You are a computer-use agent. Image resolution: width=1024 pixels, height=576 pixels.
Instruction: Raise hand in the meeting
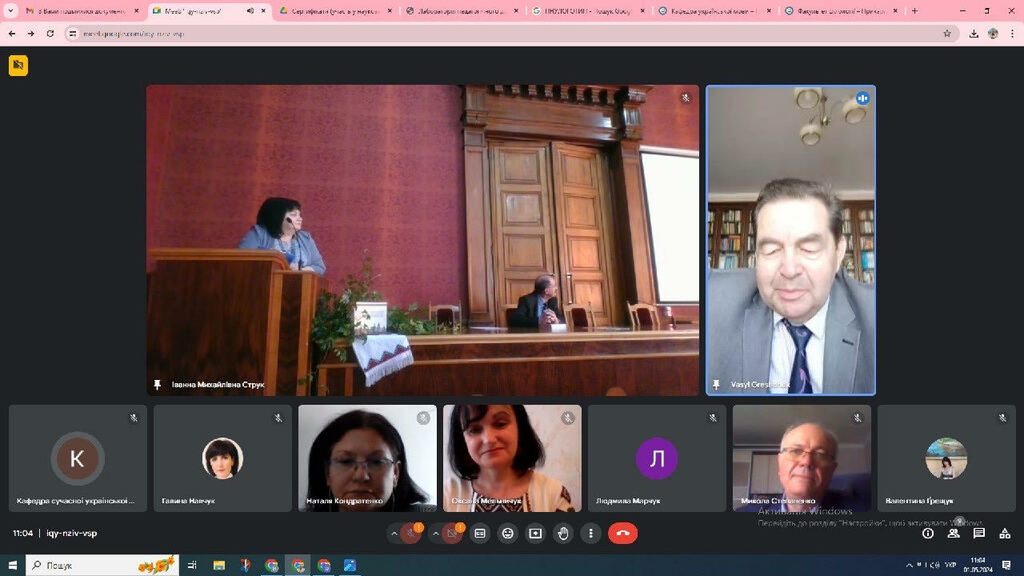563,533
